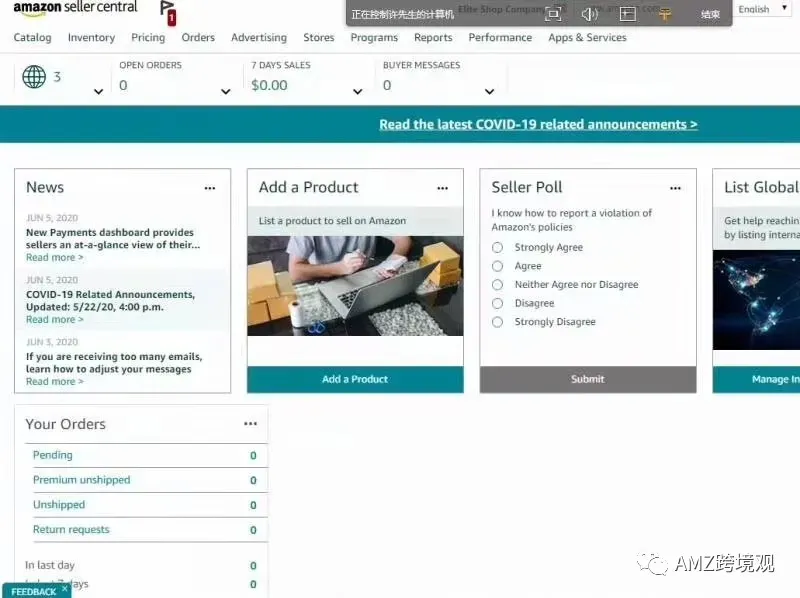Close the Feedback tab with the X
Image resolution: width=800 pixels, height=598 pixels.
click(65, 589)
